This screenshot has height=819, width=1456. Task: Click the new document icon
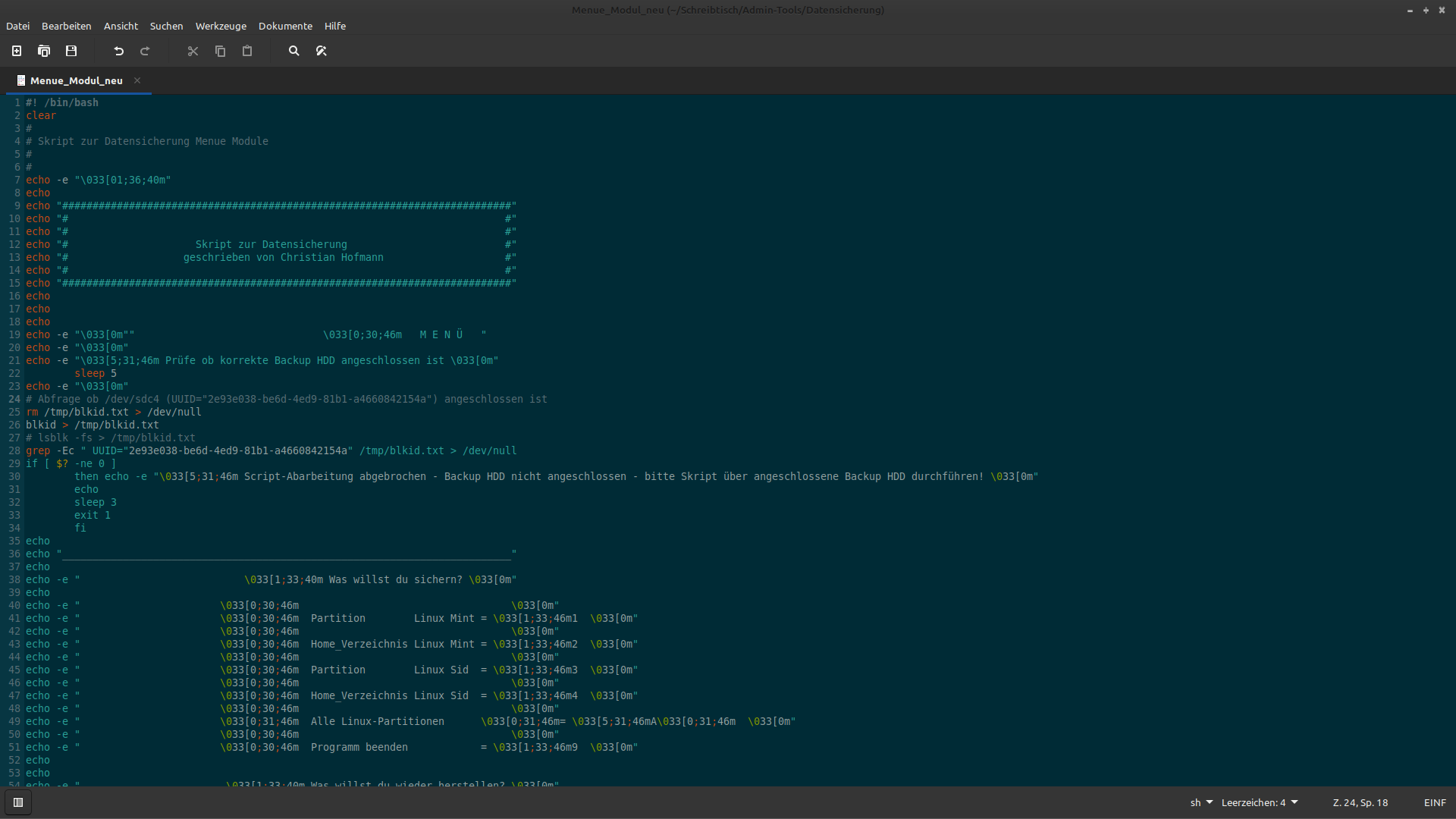(x=17, y=51)
